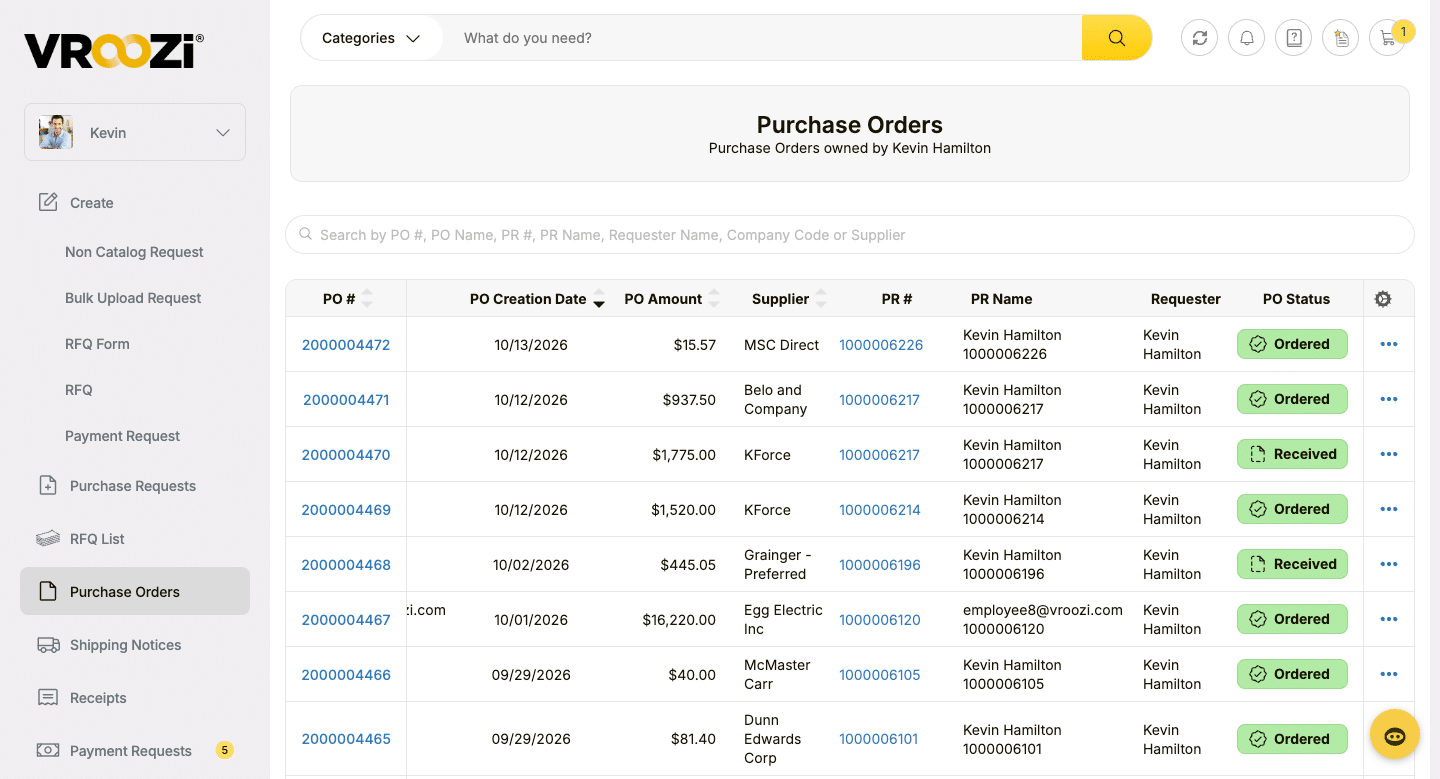The image size is (1440, 779).
Task: Go to Bulk Upload Request
Action: coord(133,298)
